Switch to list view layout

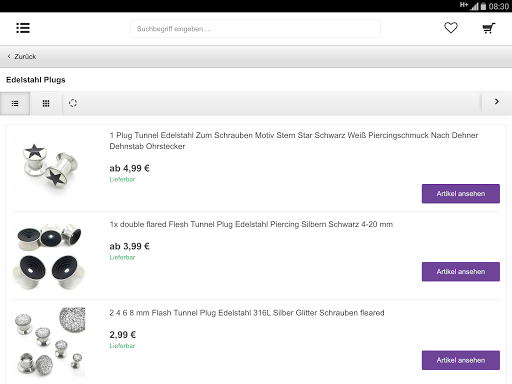pyautogui.click(x=15, y=103)
